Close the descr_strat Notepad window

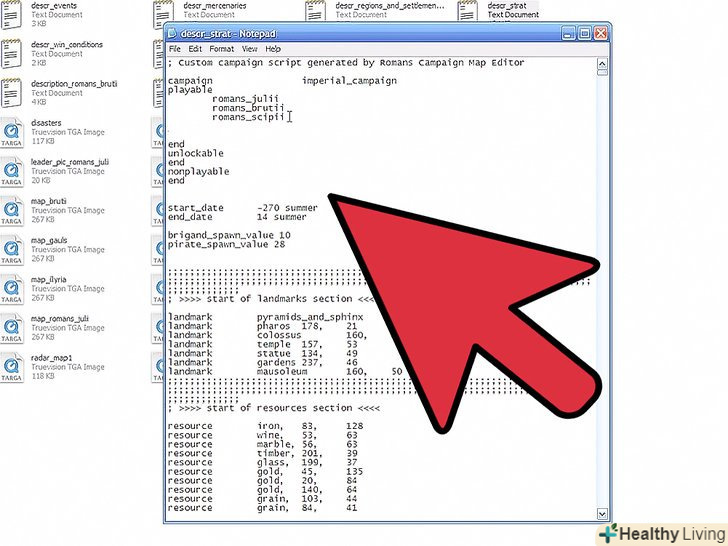click(601, 33)
